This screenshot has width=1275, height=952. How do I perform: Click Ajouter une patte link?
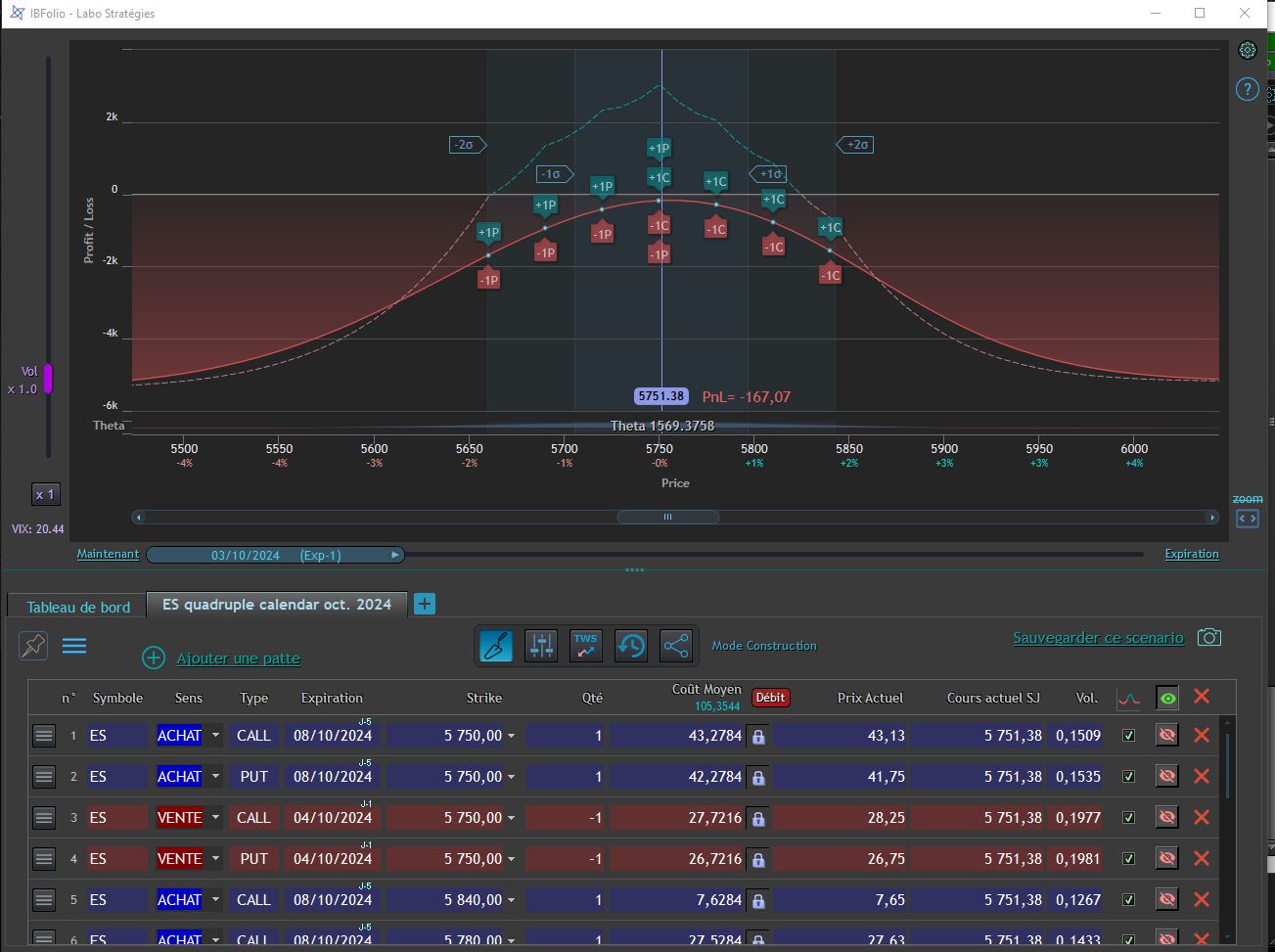(x=239, y=658)
